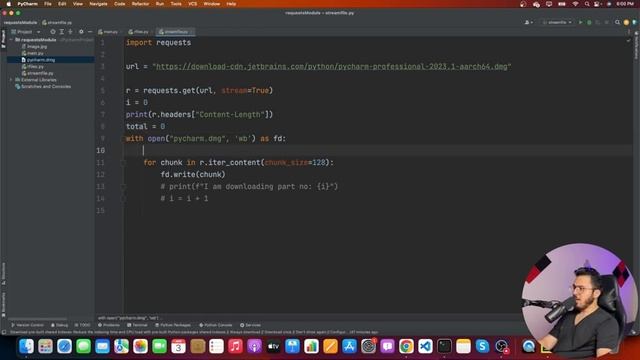Open Python Packages tool window

(173, 325)
